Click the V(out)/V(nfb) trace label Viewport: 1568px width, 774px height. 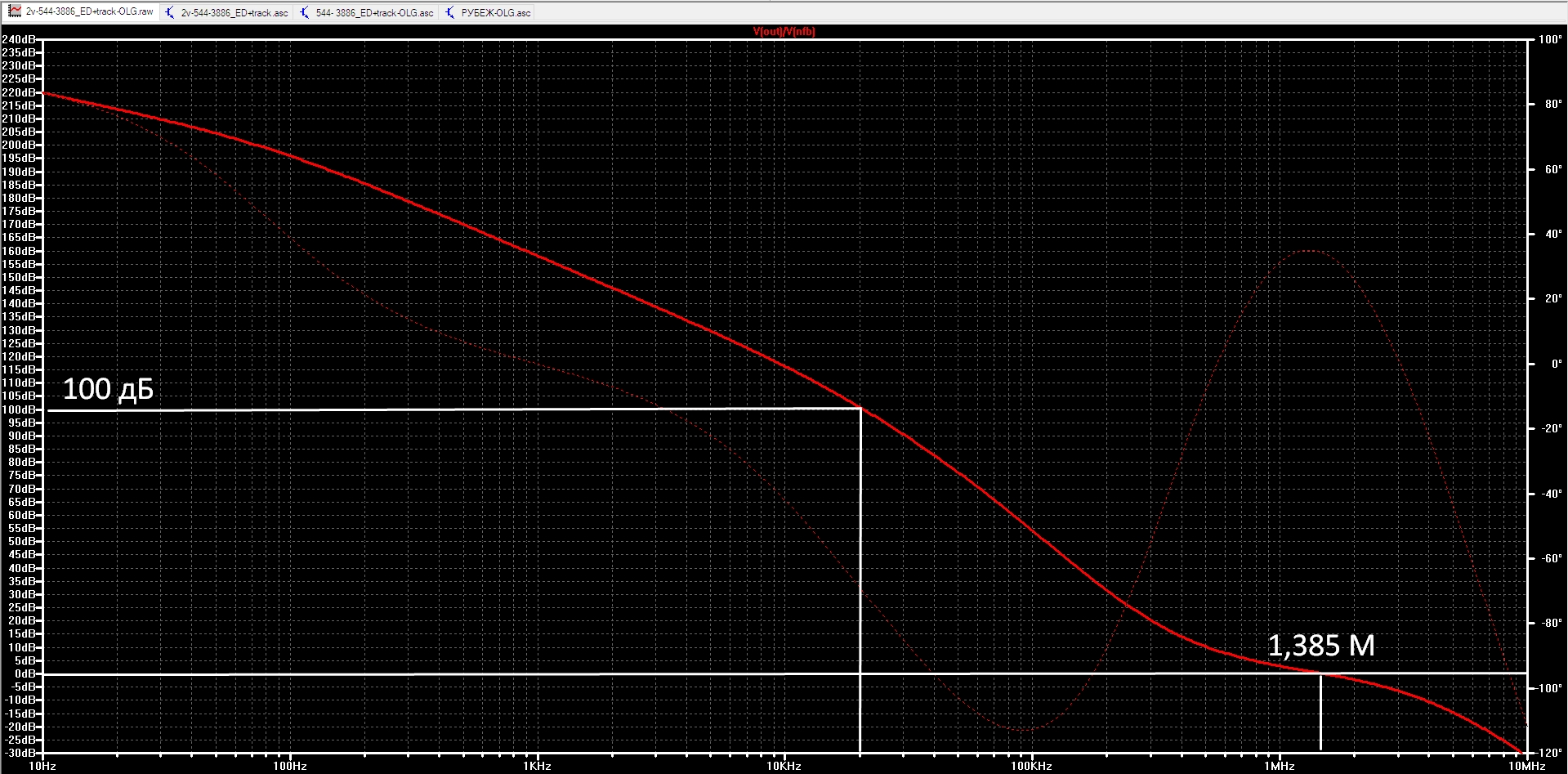(x=784, y=32)
